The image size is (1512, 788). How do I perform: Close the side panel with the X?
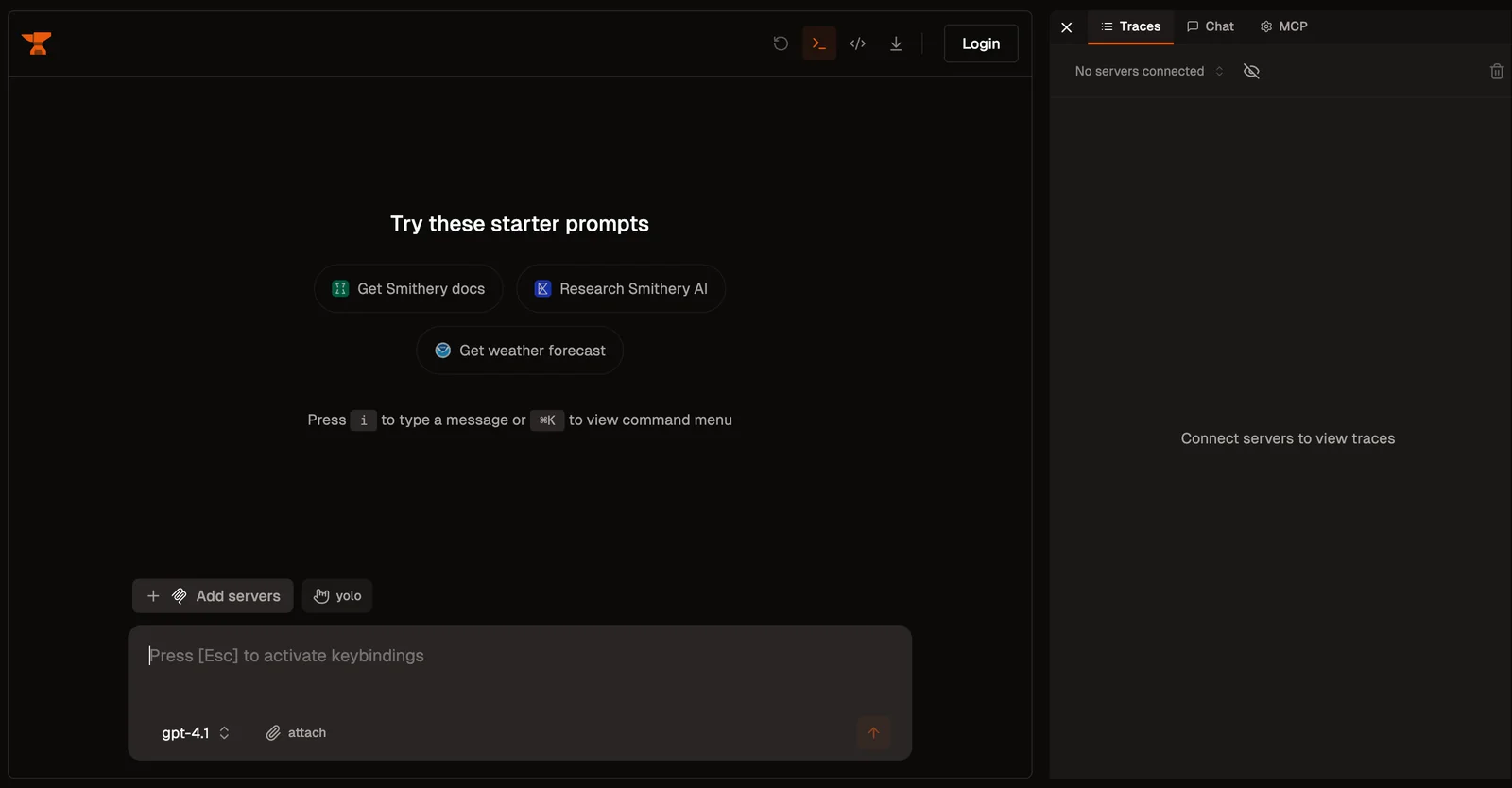coord(1066,27)
